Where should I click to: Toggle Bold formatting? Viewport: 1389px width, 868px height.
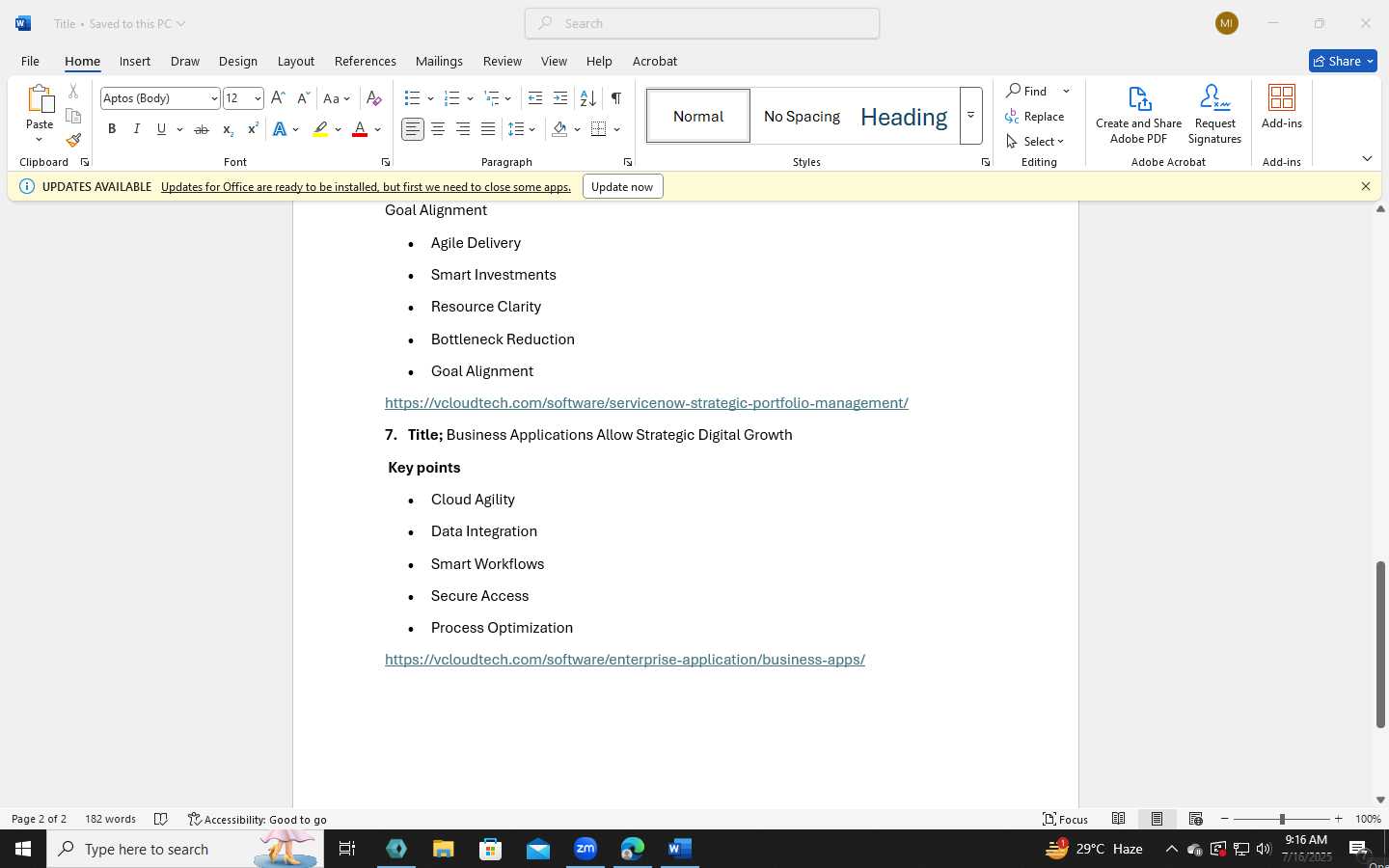[112, 129]
